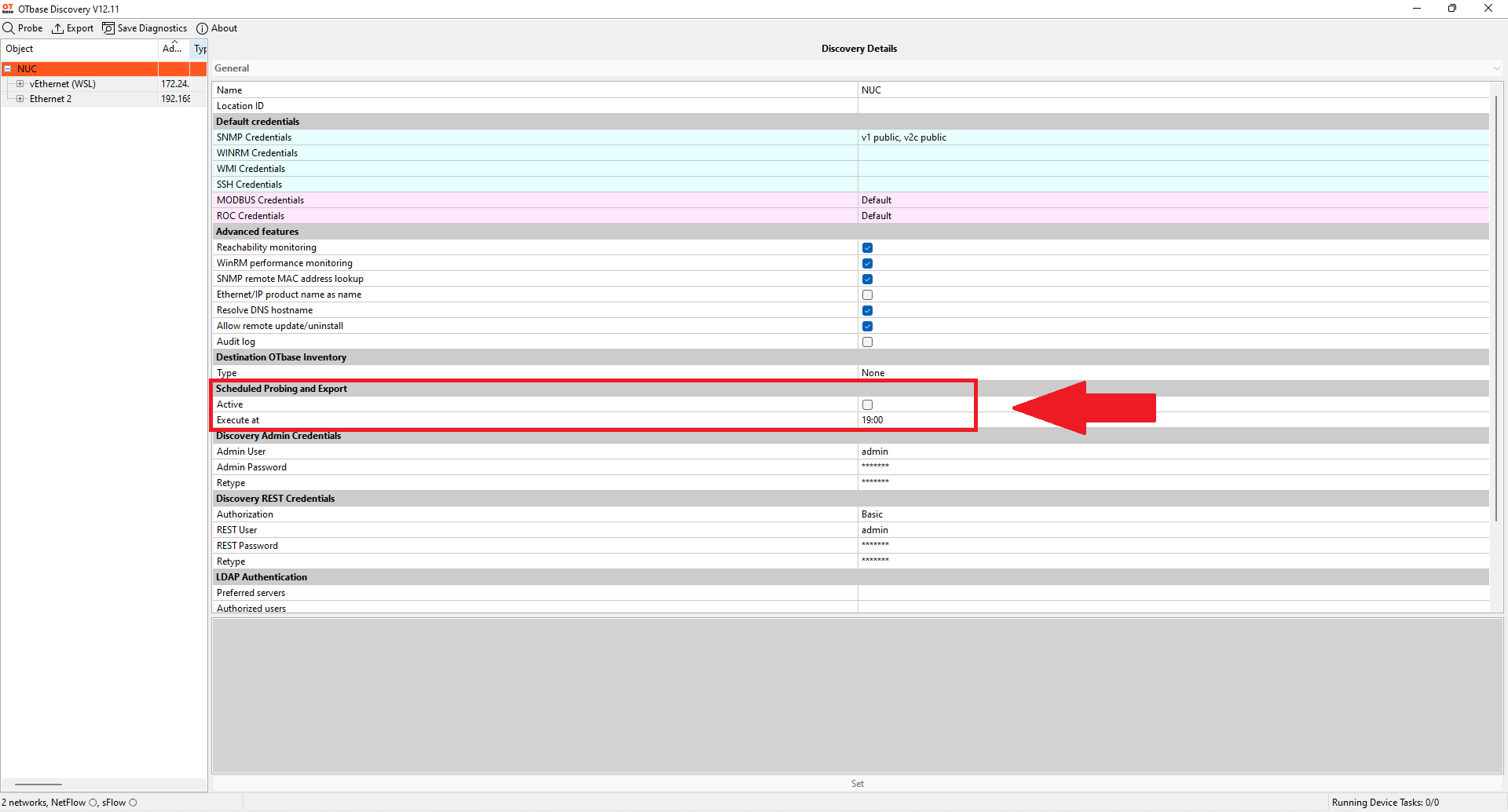Image resolution: width=1508 pixels, height=812 pixels.
Task: Uncheck Allow remote update/uninstall
Action: (867, 326)
